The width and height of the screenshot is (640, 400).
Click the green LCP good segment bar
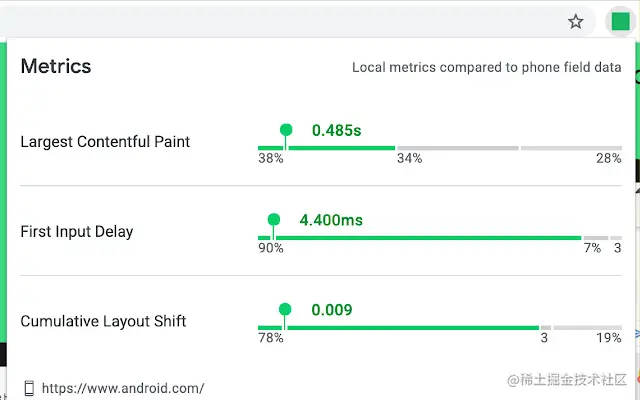click(327, 148)
